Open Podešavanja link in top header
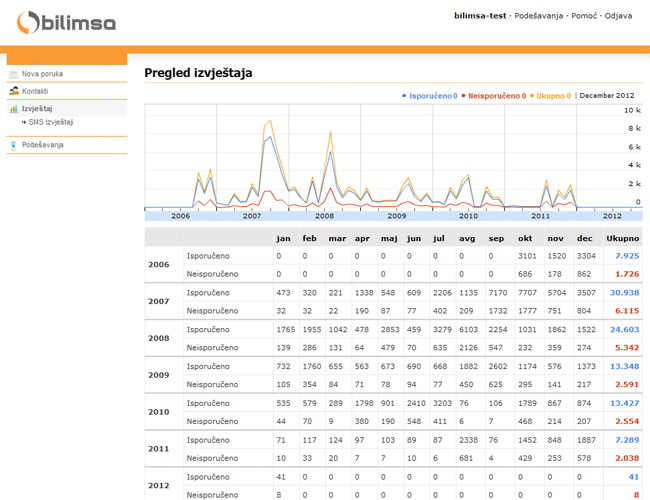 (538, 16)
